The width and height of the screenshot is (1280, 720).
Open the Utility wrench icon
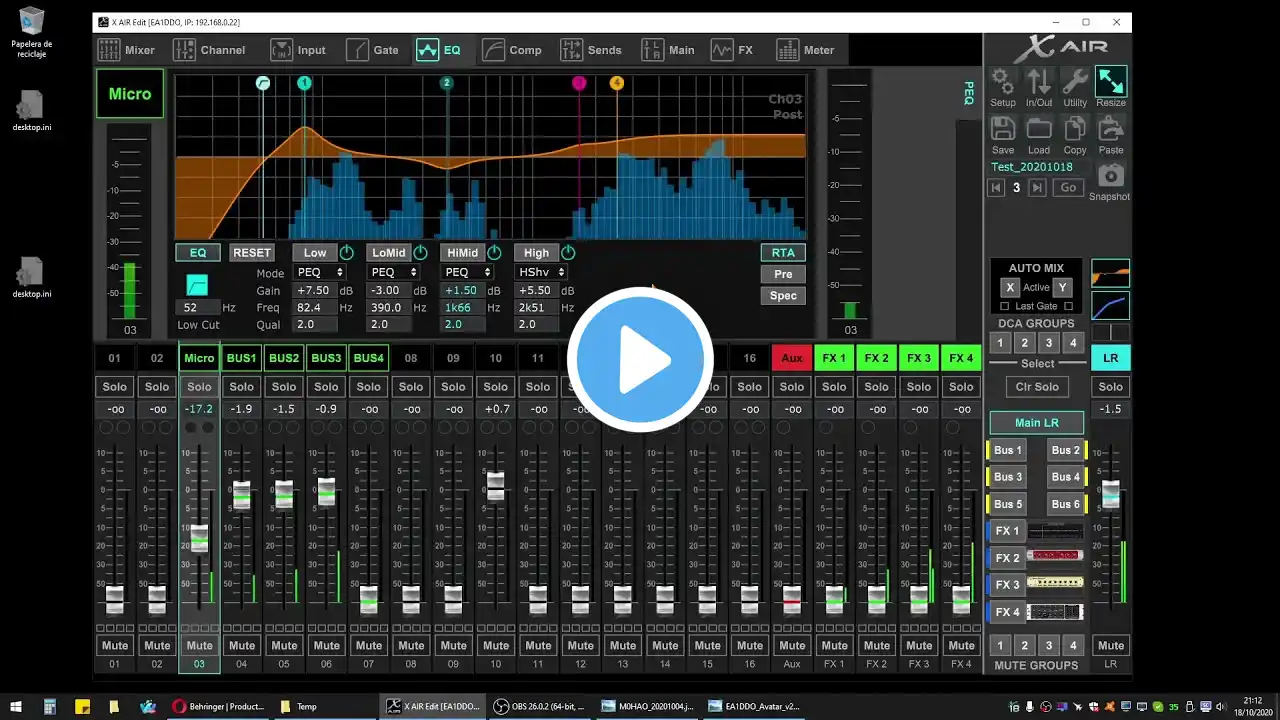(1075, 81)
